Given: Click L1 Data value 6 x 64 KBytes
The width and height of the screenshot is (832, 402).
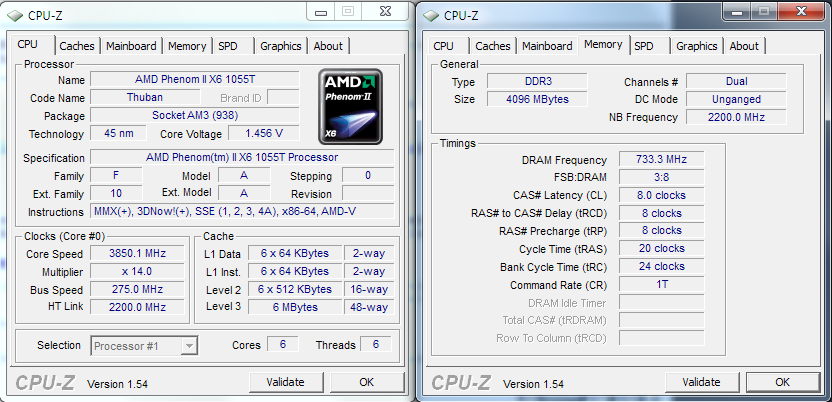Looking at the screenshot, I should click(x=294, y=253).
